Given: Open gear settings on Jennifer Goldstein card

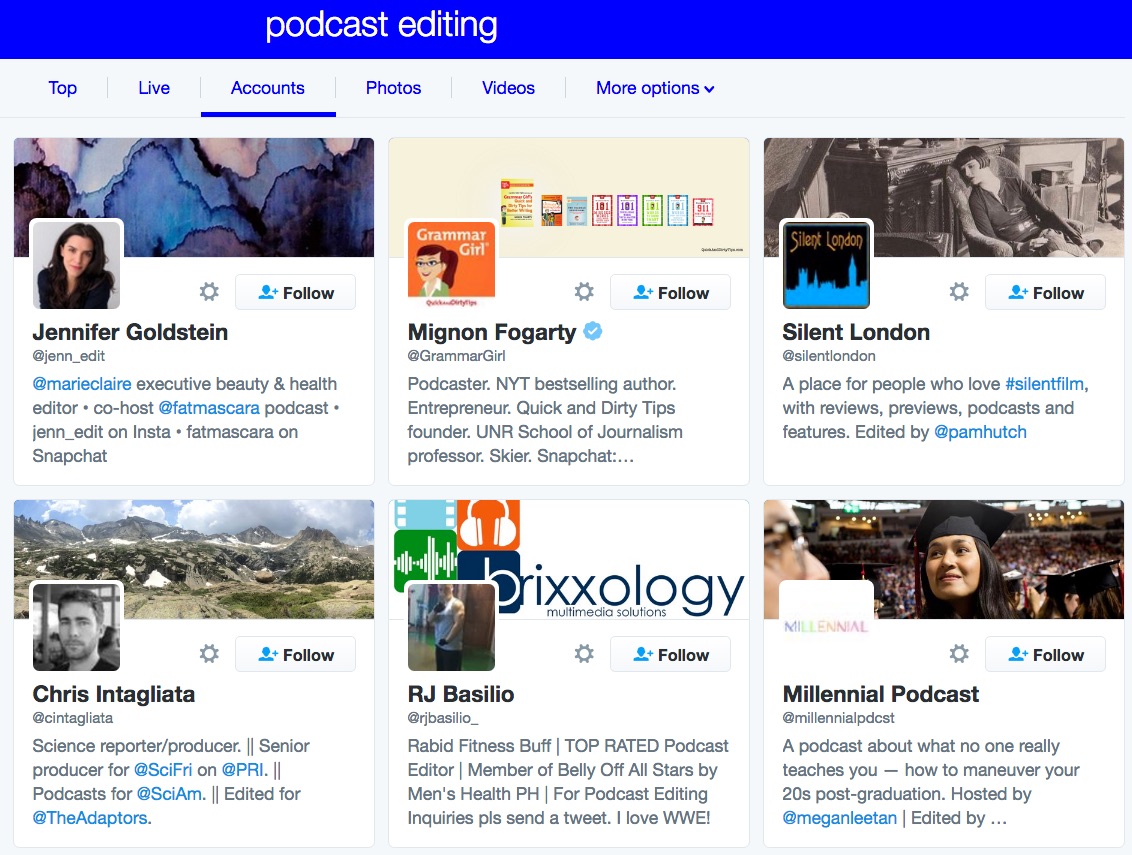Looking at the screenshot, I should pos(209,292).
